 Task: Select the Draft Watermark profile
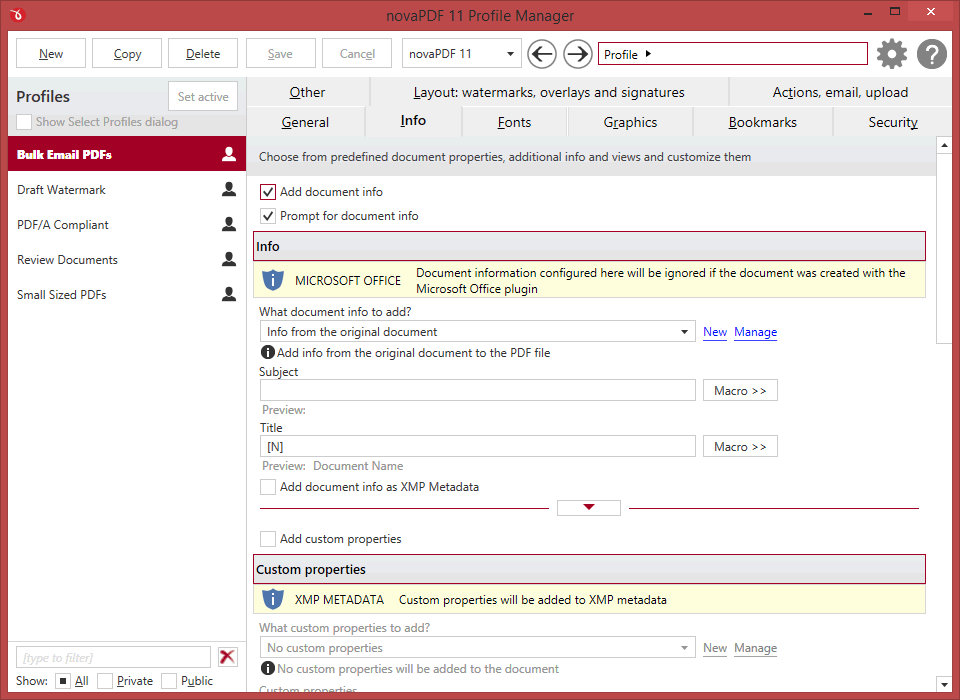click(127, 189)
